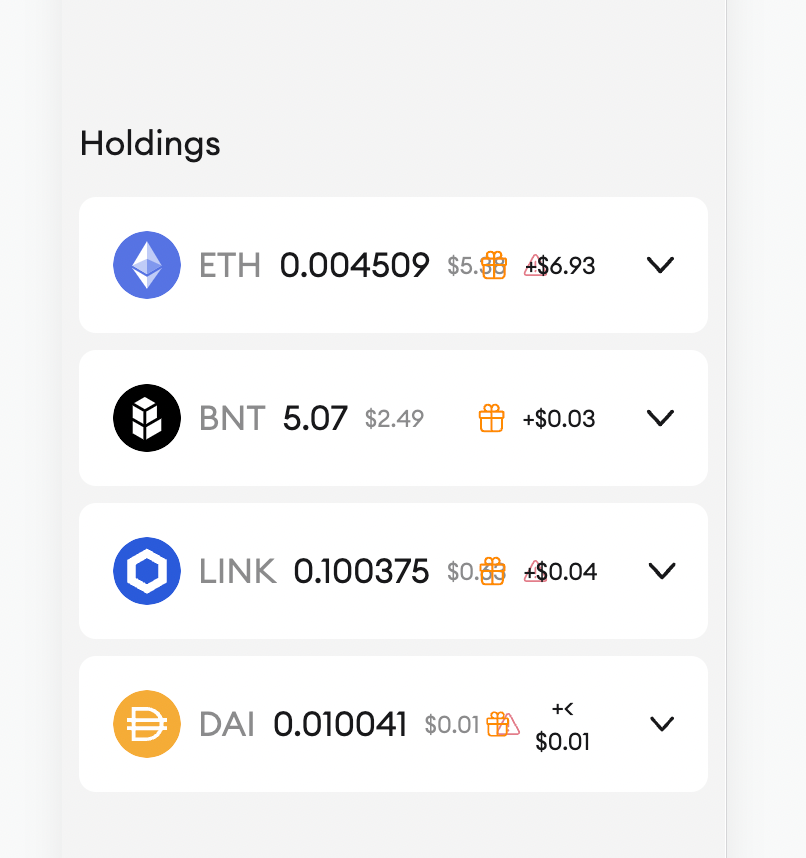Click the gift icon next to BNT gain

point(491,418)
